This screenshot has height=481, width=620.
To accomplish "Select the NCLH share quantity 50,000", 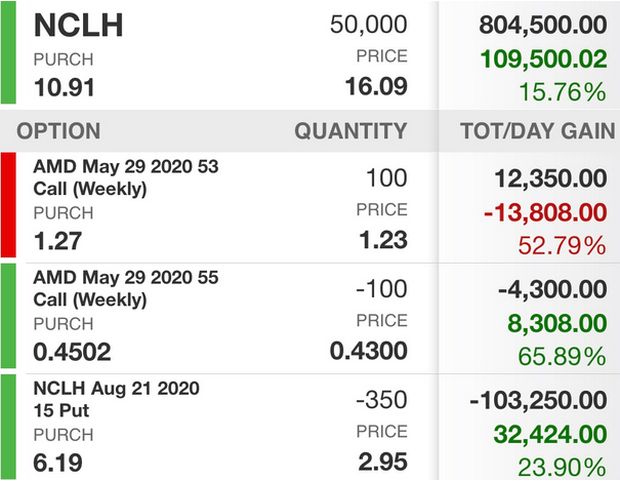I will tap(369, 24).
